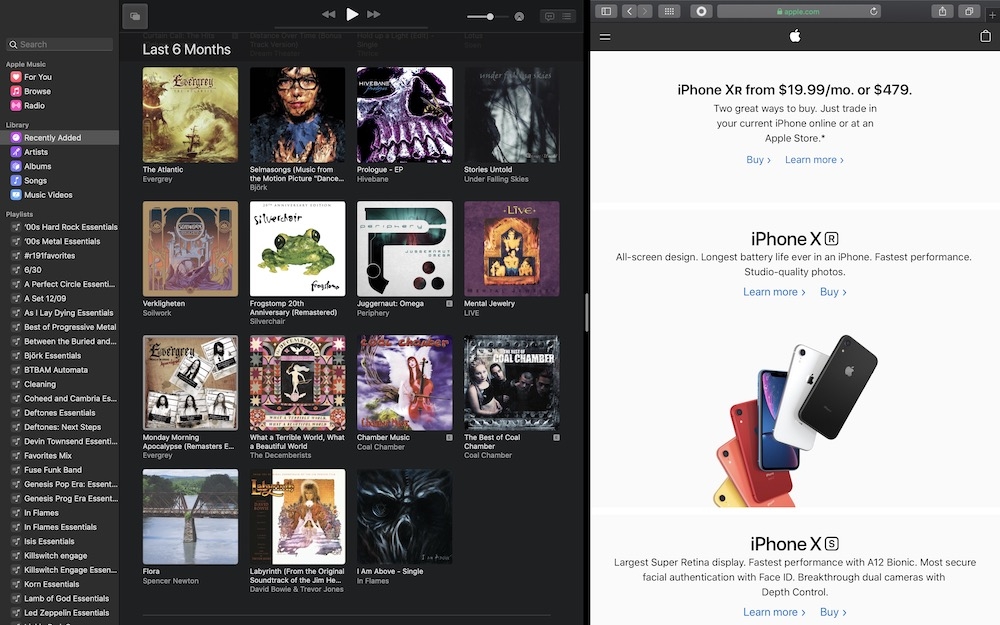Open Radio in the sidebar
This screenshot has height=625, width=1000.
tap(59, 105)
